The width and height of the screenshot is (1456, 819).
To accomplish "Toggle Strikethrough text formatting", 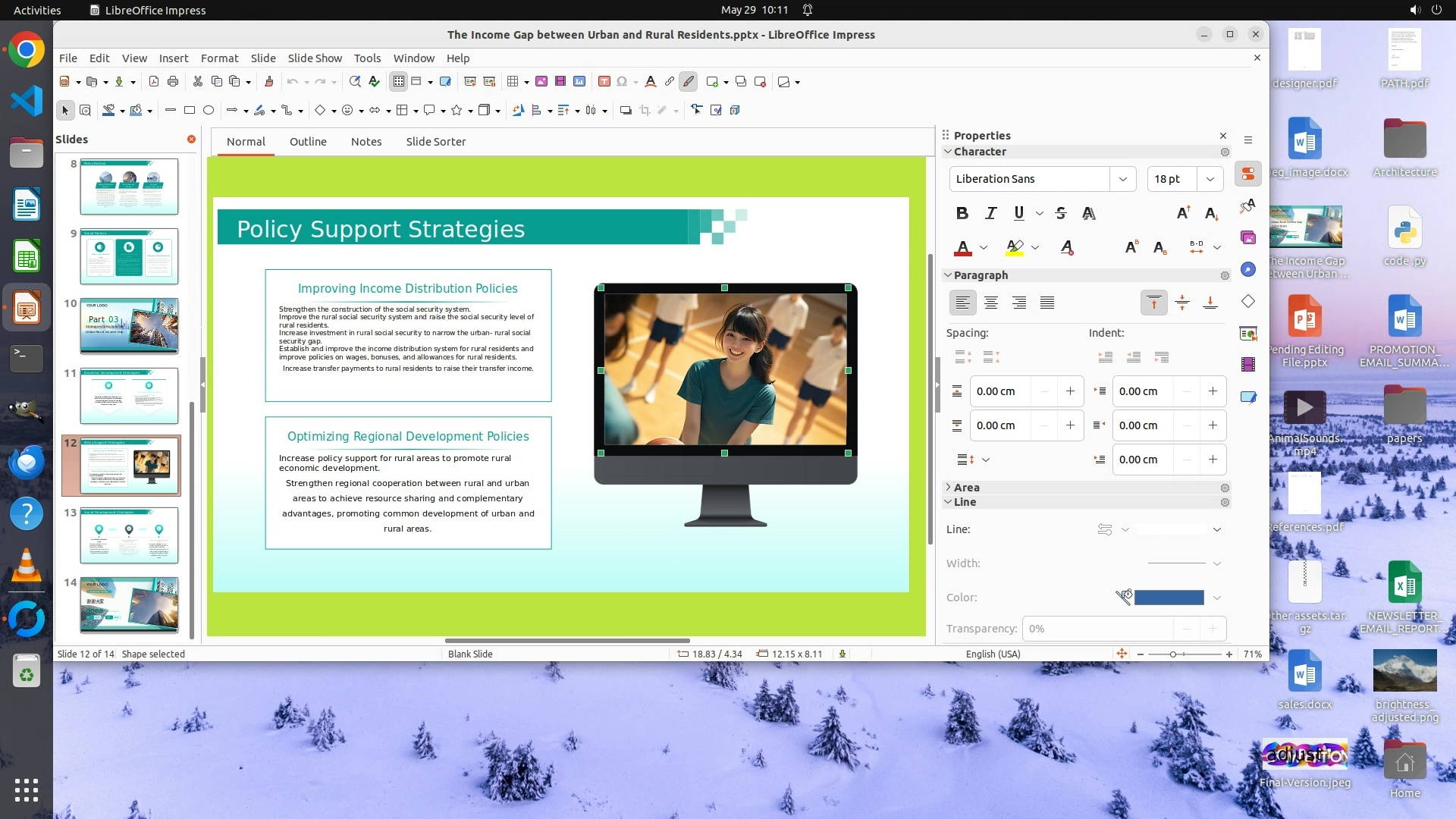I will click(x=1061, y=213).
